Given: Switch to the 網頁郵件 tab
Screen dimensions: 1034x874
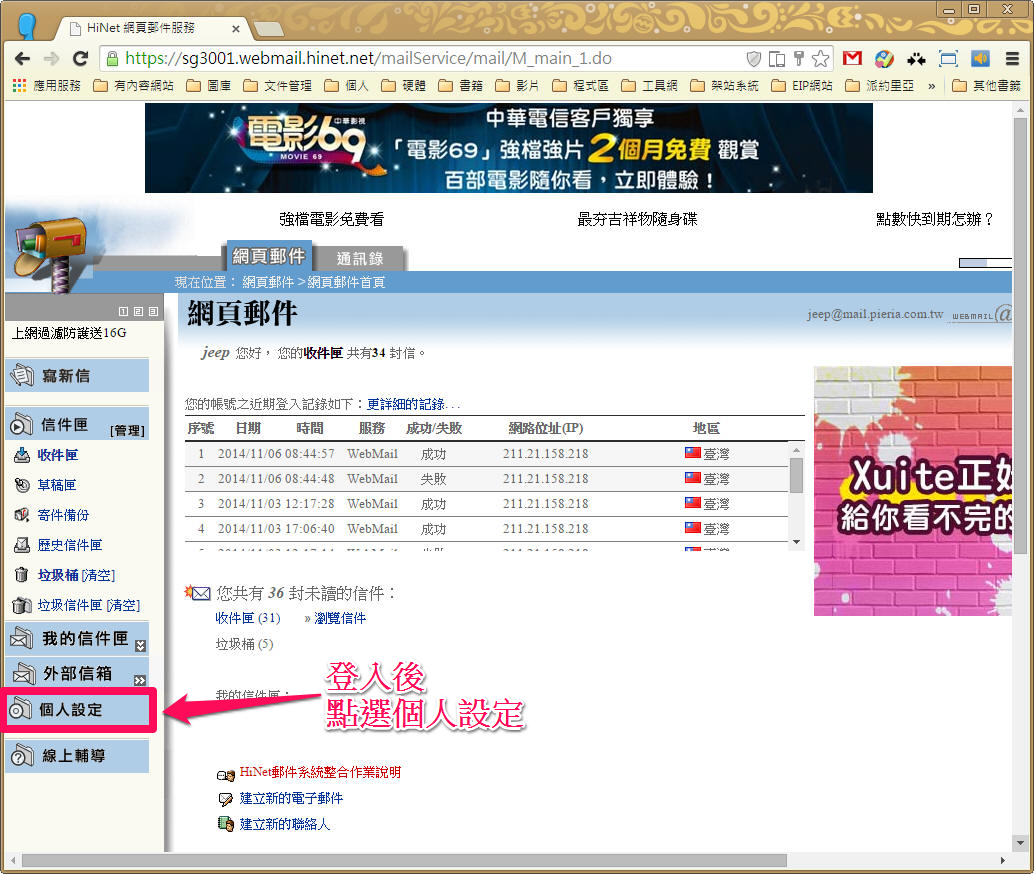Looking at the screenshot, I should point(268,256).
